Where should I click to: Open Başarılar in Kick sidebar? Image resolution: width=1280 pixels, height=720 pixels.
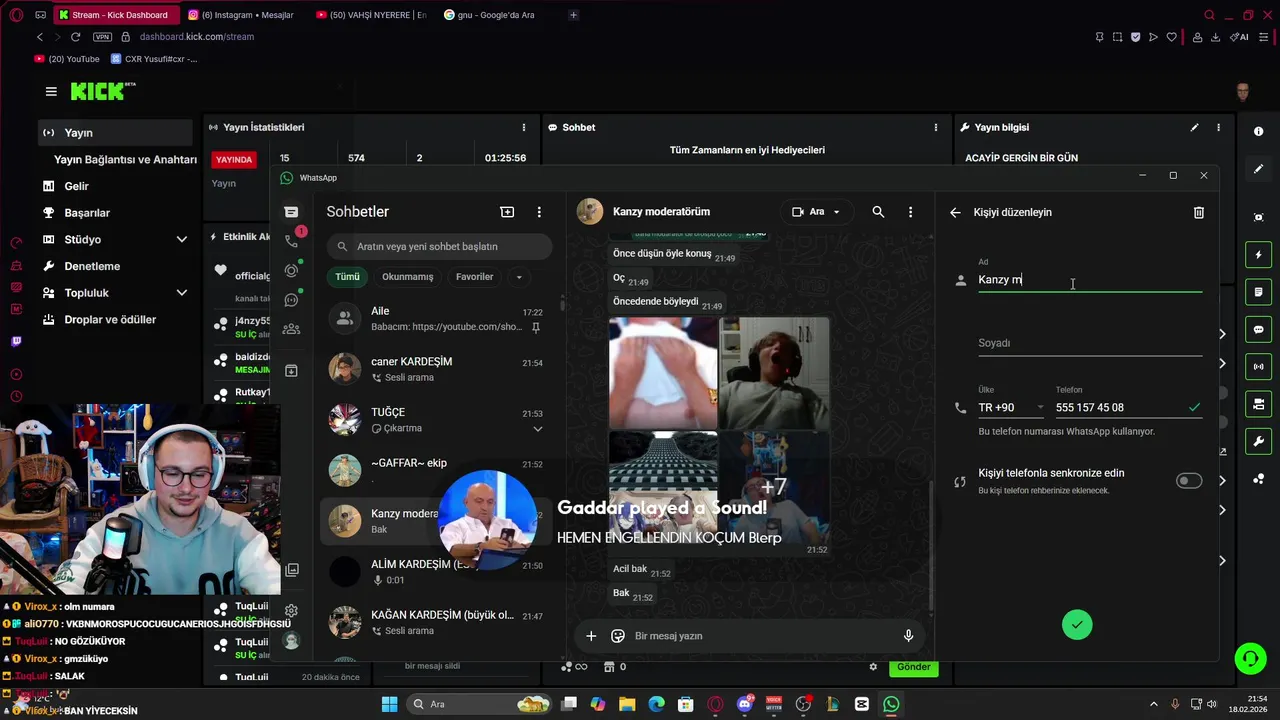click(115, 213)
